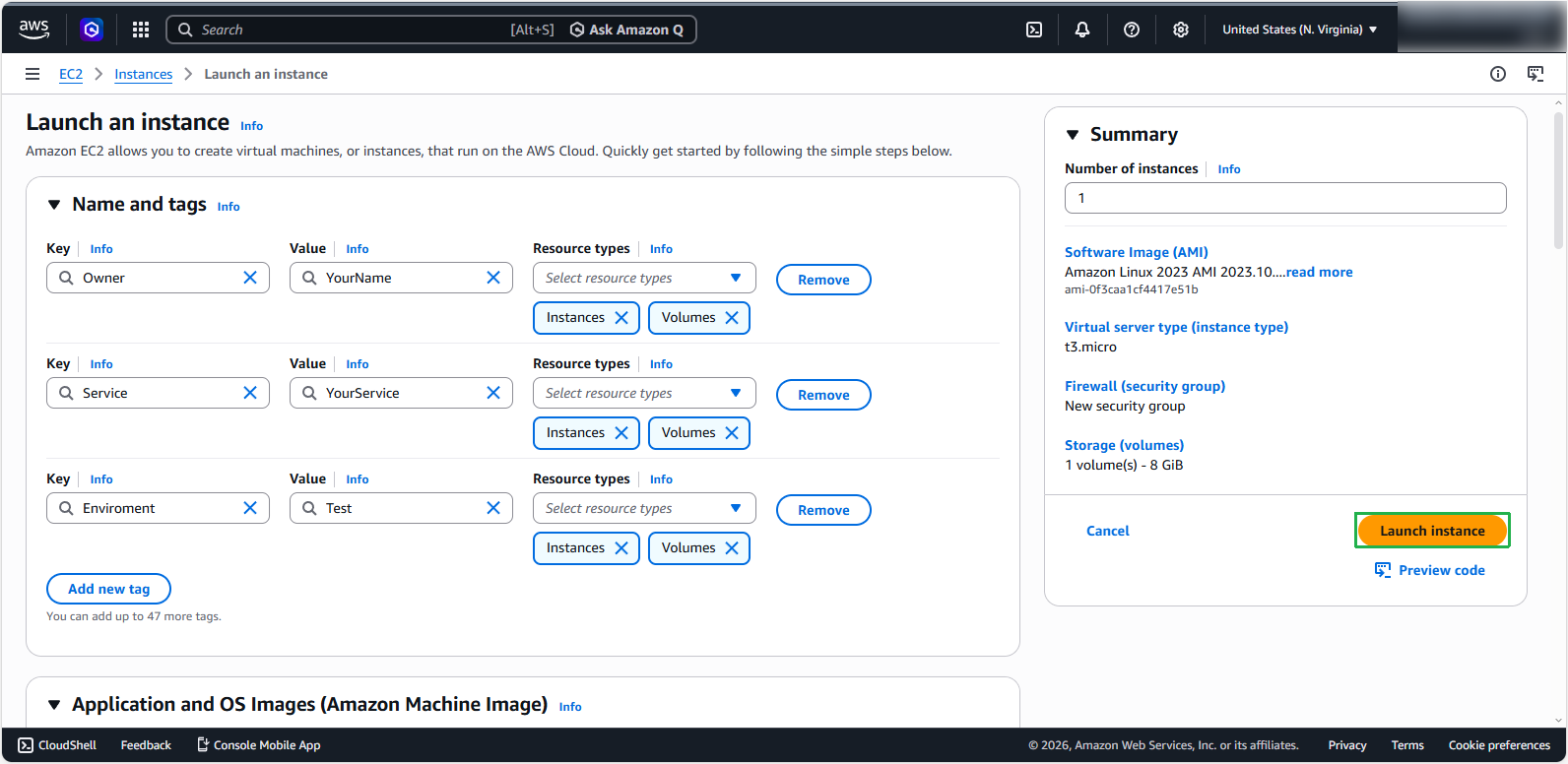Click the CloudShell icon in the footer
Screen dimensions: 1568x764
coord(26,745)
